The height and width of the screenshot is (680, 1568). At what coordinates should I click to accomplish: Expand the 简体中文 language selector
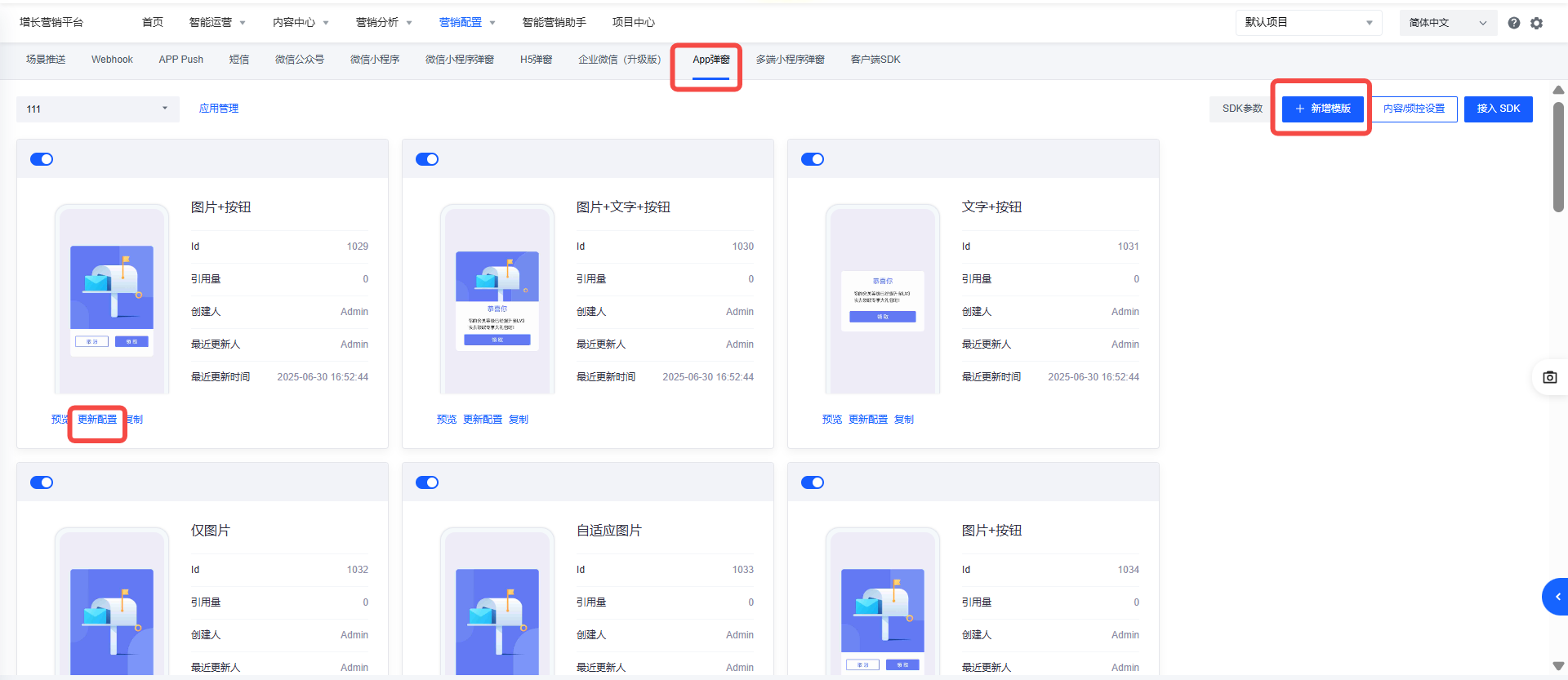pos(1447,23)
